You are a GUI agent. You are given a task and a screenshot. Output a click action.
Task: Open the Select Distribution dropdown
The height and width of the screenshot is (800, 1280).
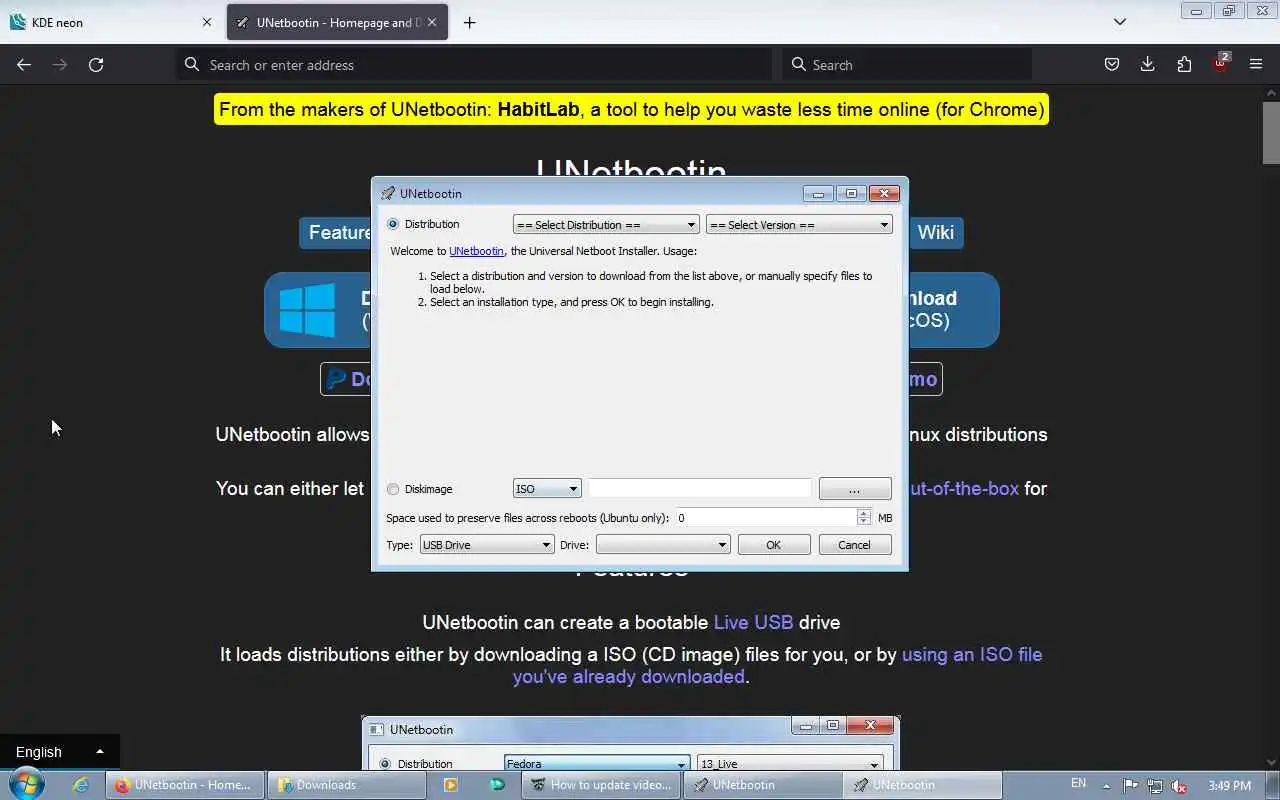(606, 225)
